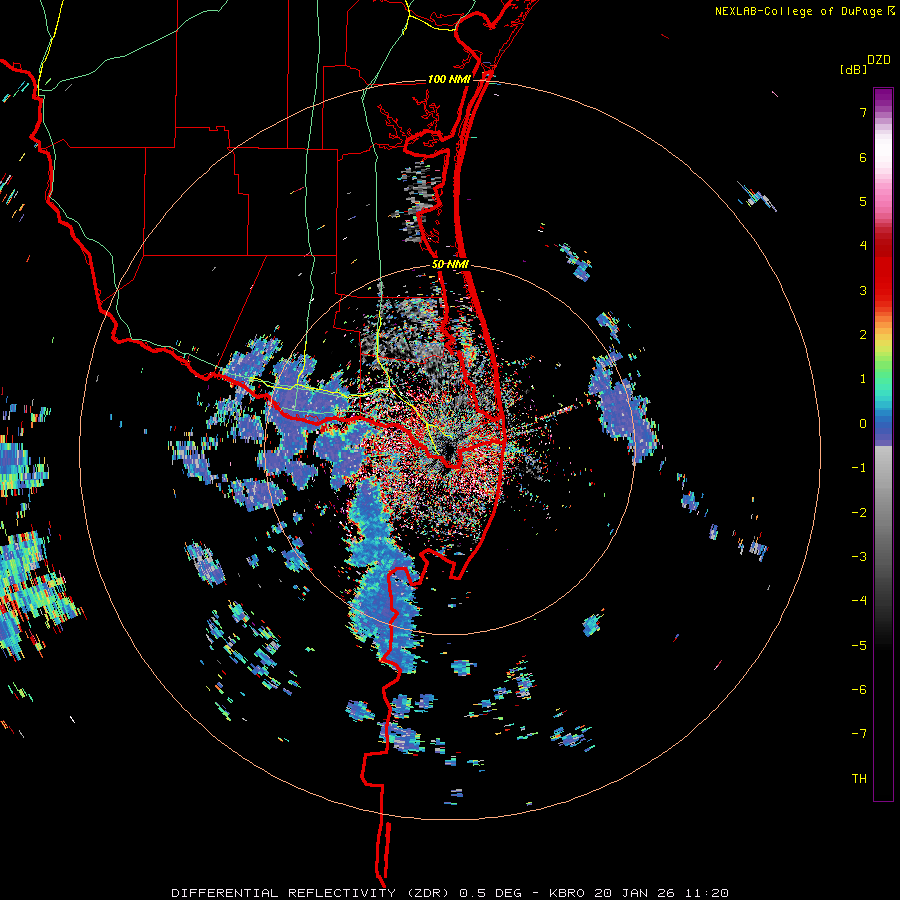
Task: Click the Differential Reflectivity caption at bottom
Action: pos(450,893)
